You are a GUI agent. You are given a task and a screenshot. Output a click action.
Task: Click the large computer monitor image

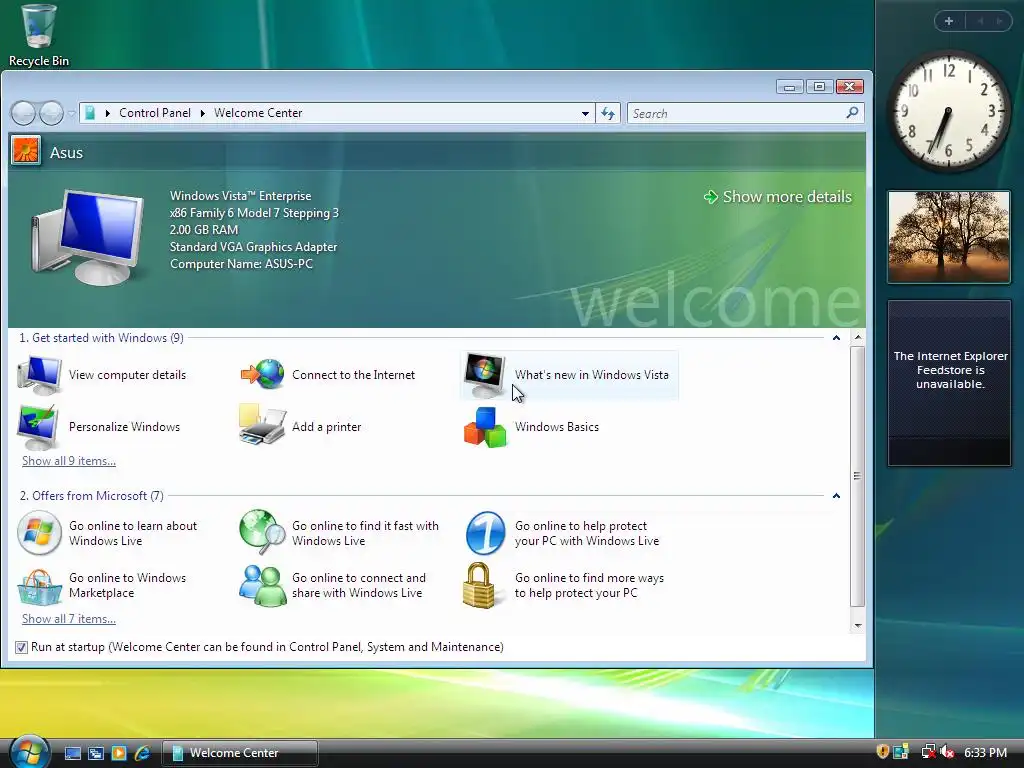pos(88,236)
